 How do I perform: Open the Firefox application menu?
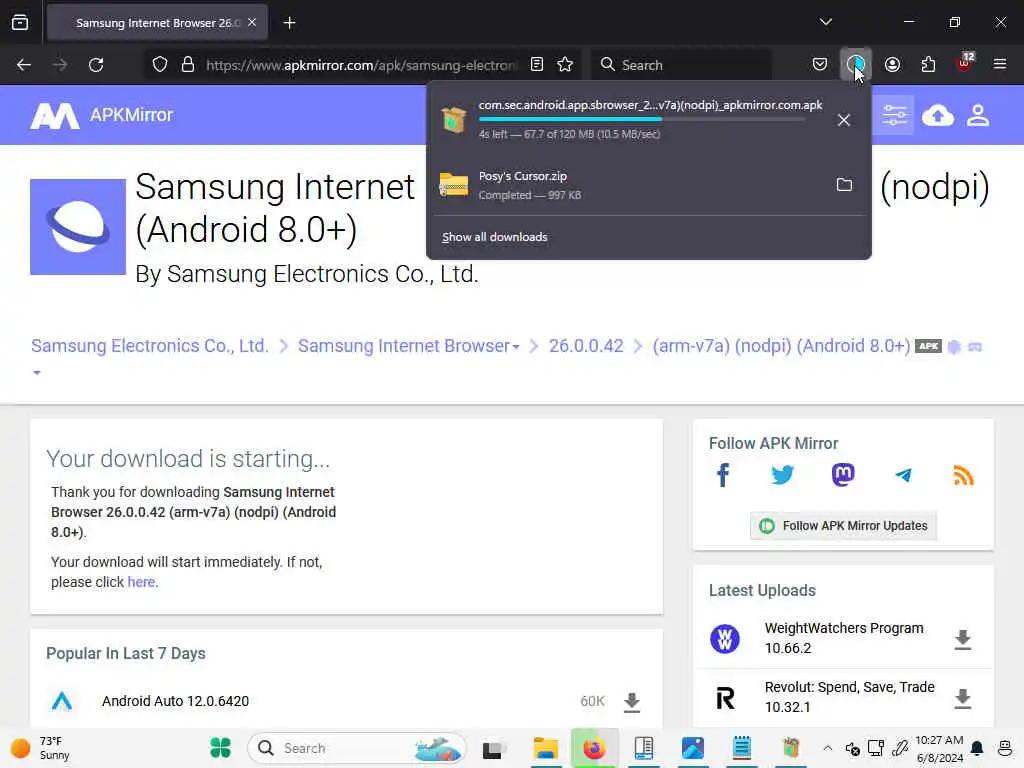[x=1000, y=65]
